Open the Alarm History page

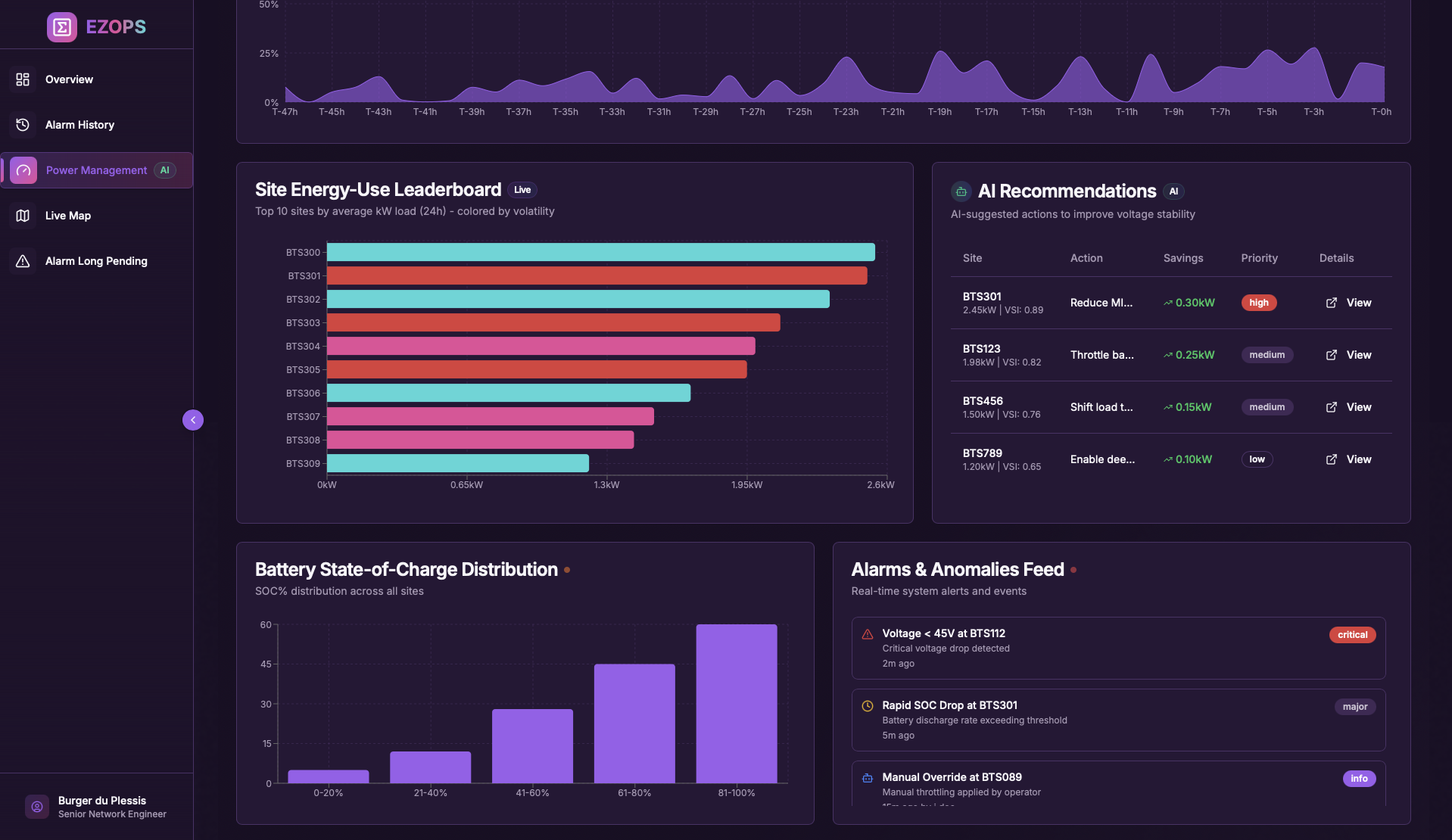pos(79,125)
